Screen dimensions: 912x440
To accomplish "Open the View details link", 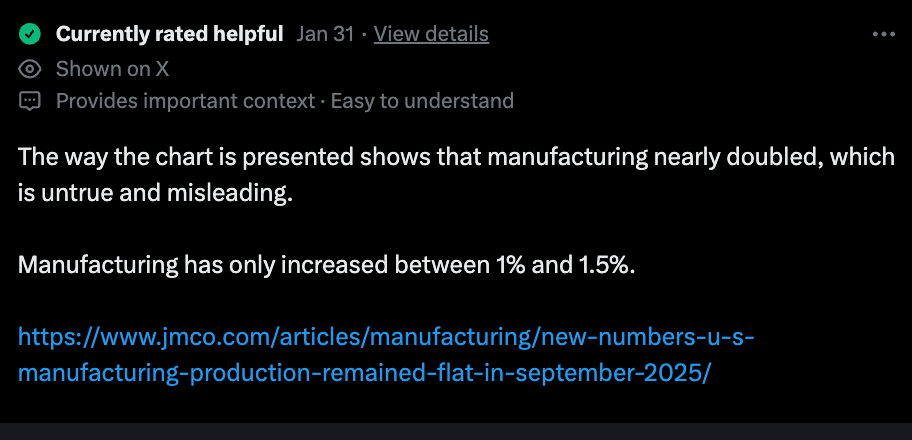I will pyautogui.click(x=431, y=34).
